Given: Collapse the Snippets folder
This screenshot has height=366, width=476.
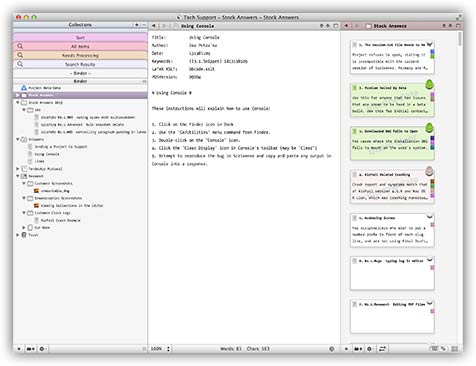Looking at the screenshot, I should [x=18, y=139].
